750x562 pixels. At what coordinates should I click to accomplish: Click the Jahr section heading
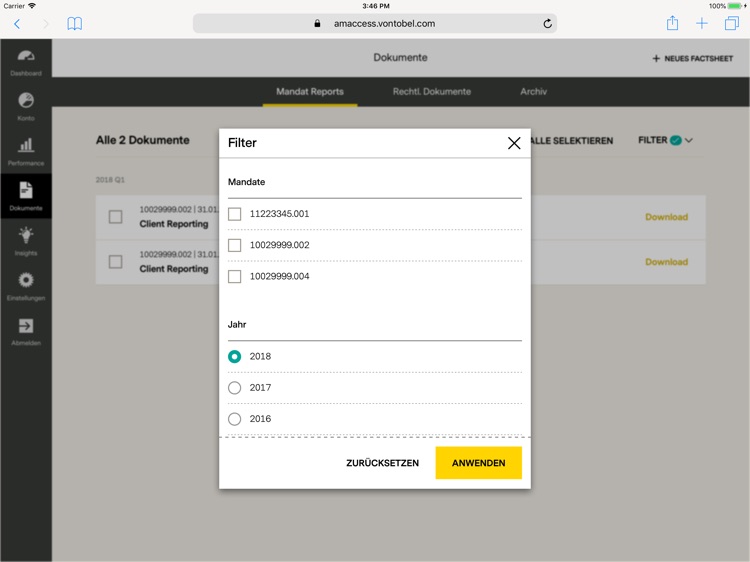coord(237,324)
